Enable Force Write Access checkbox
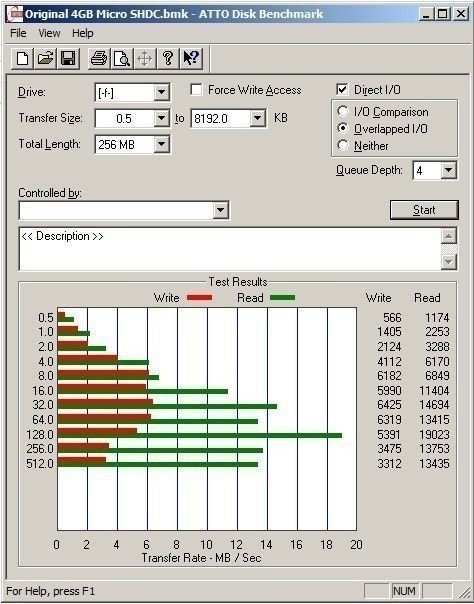474x604 pixels. [196, 90]
